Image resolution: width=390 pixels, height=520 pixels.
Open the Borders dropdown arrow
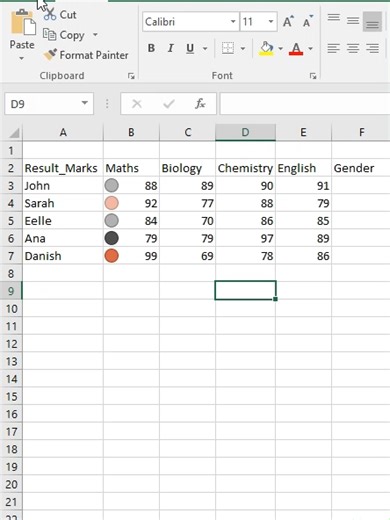click(243, 49)
